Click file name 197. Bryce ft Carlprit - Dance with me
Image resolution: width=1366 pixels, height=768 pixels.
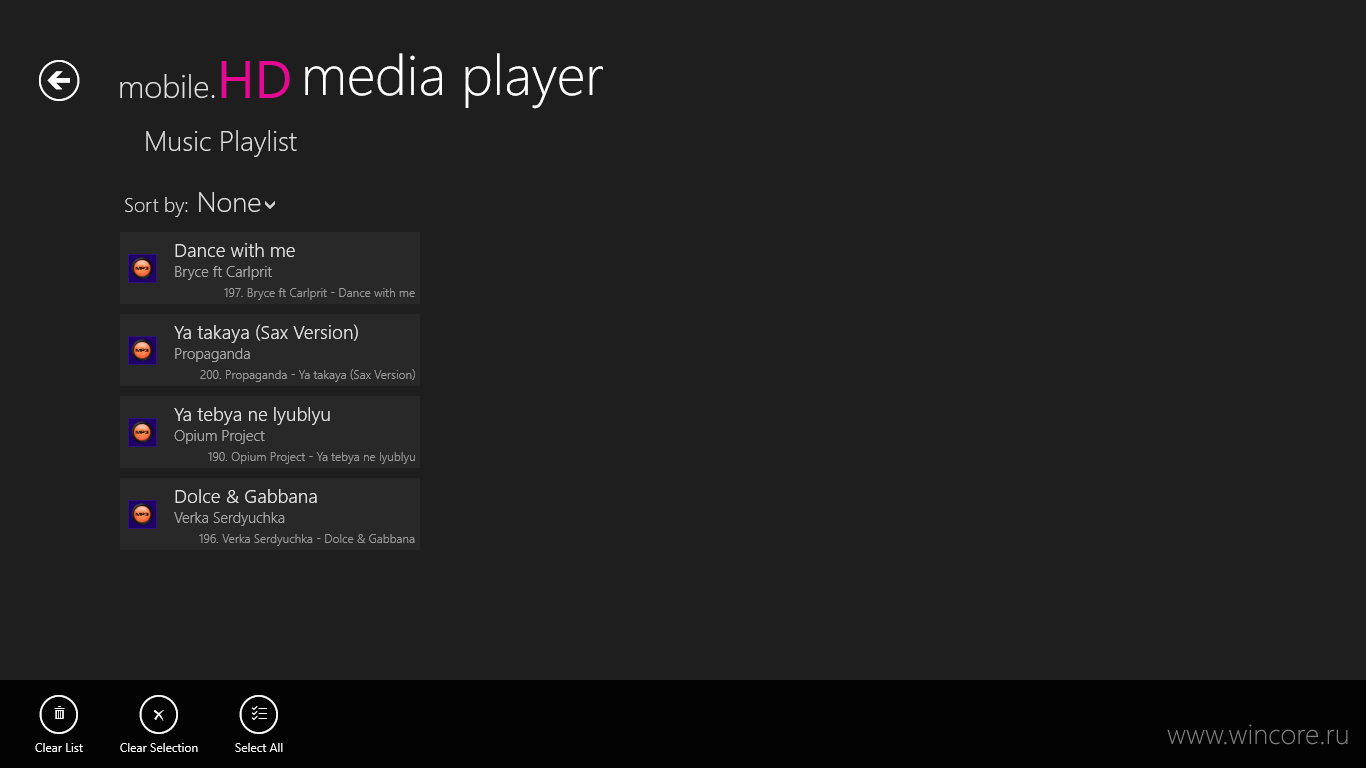pyautogui.click(x=319, y=293)
